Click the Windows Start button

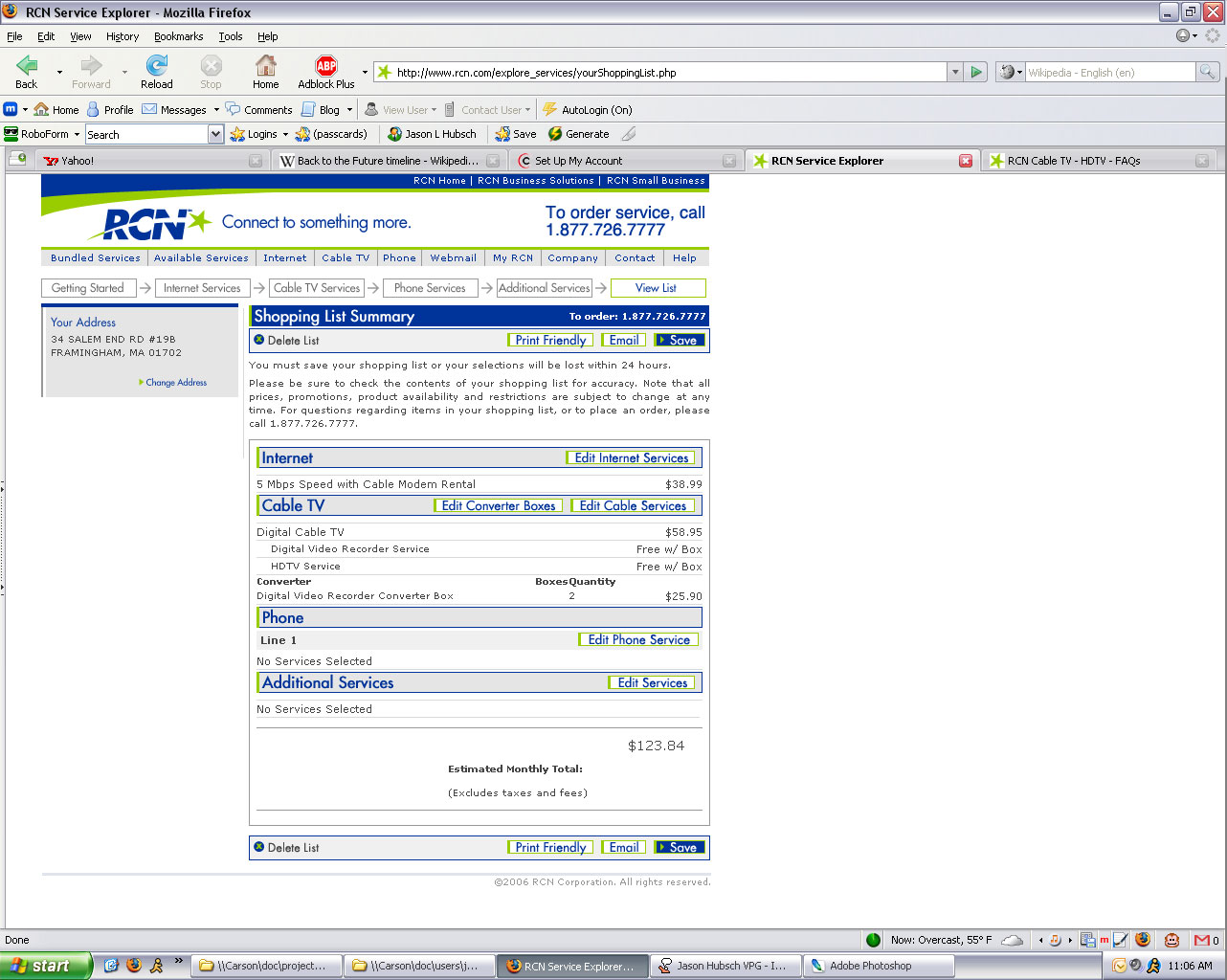tap(46, 966)
